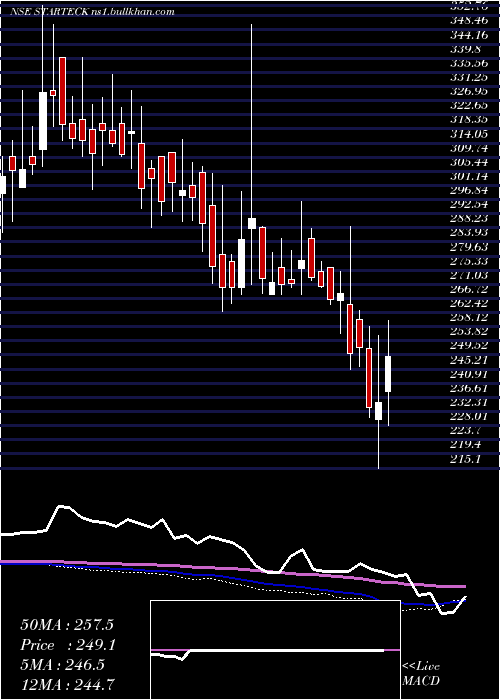Screen dimensions: 500x700
Task: Click the 253.82 price axis label
Action: click(x=468, y=333)
